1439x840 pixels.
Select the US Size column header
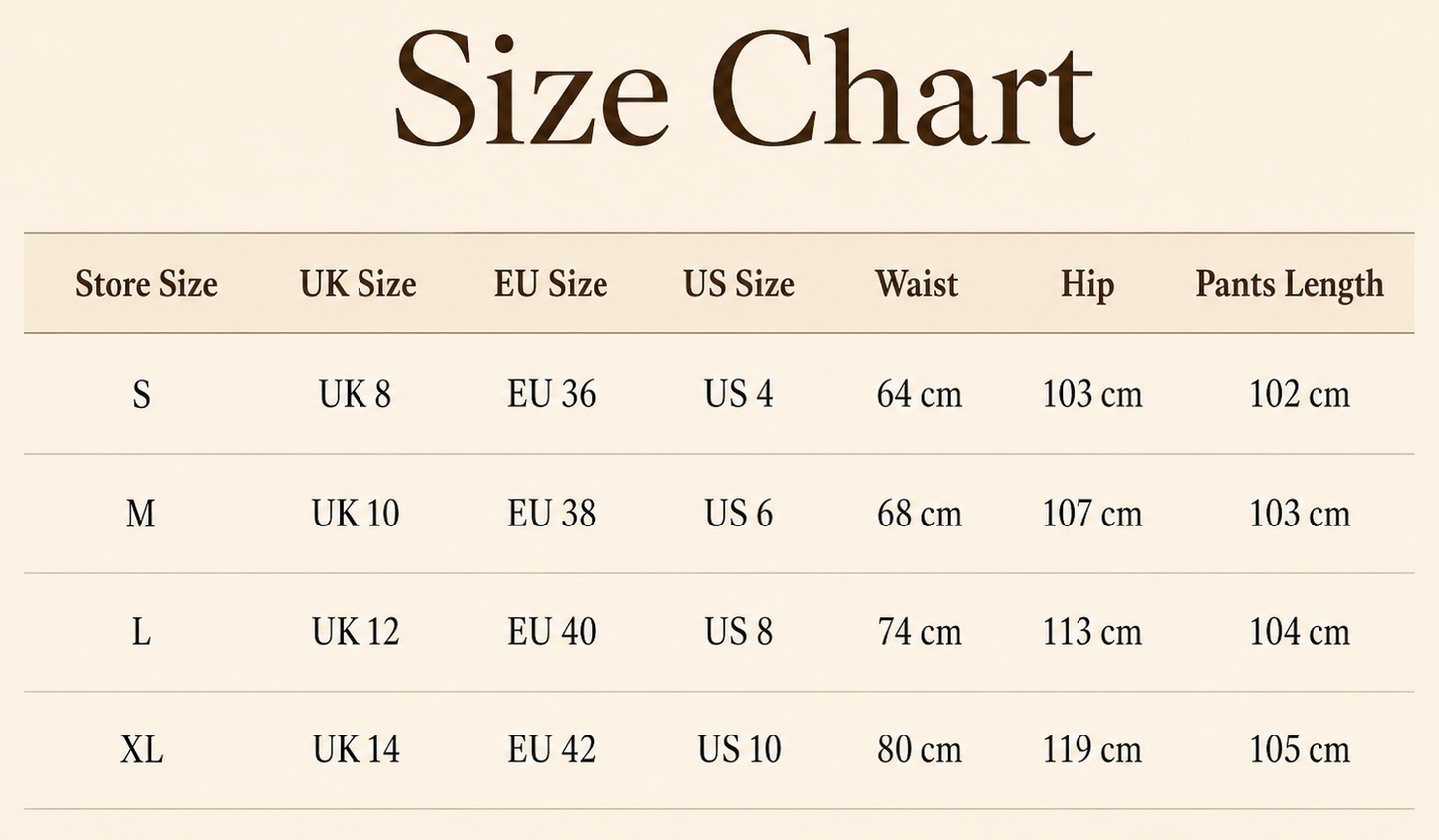[739, 284]
